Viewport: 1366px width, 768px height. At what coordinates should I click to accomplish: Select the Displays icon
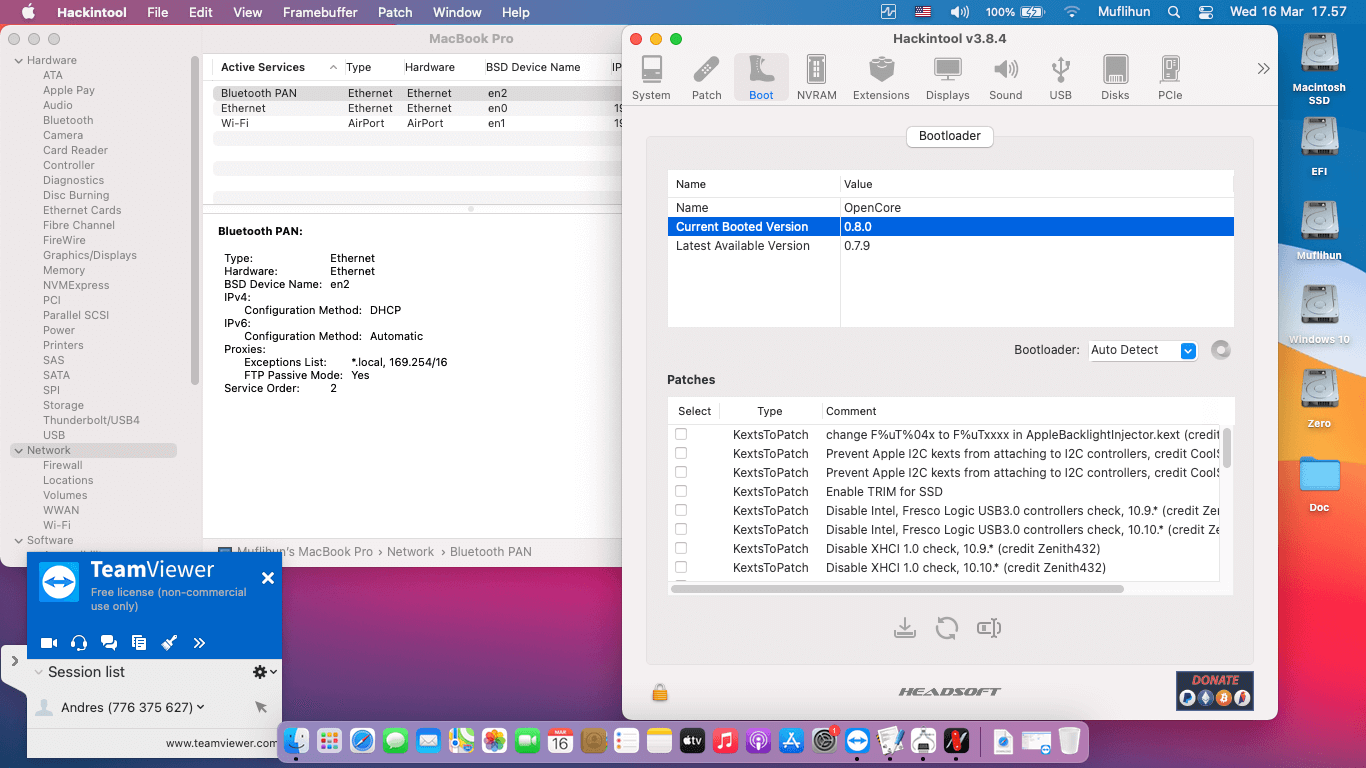[x=946, y=76]
